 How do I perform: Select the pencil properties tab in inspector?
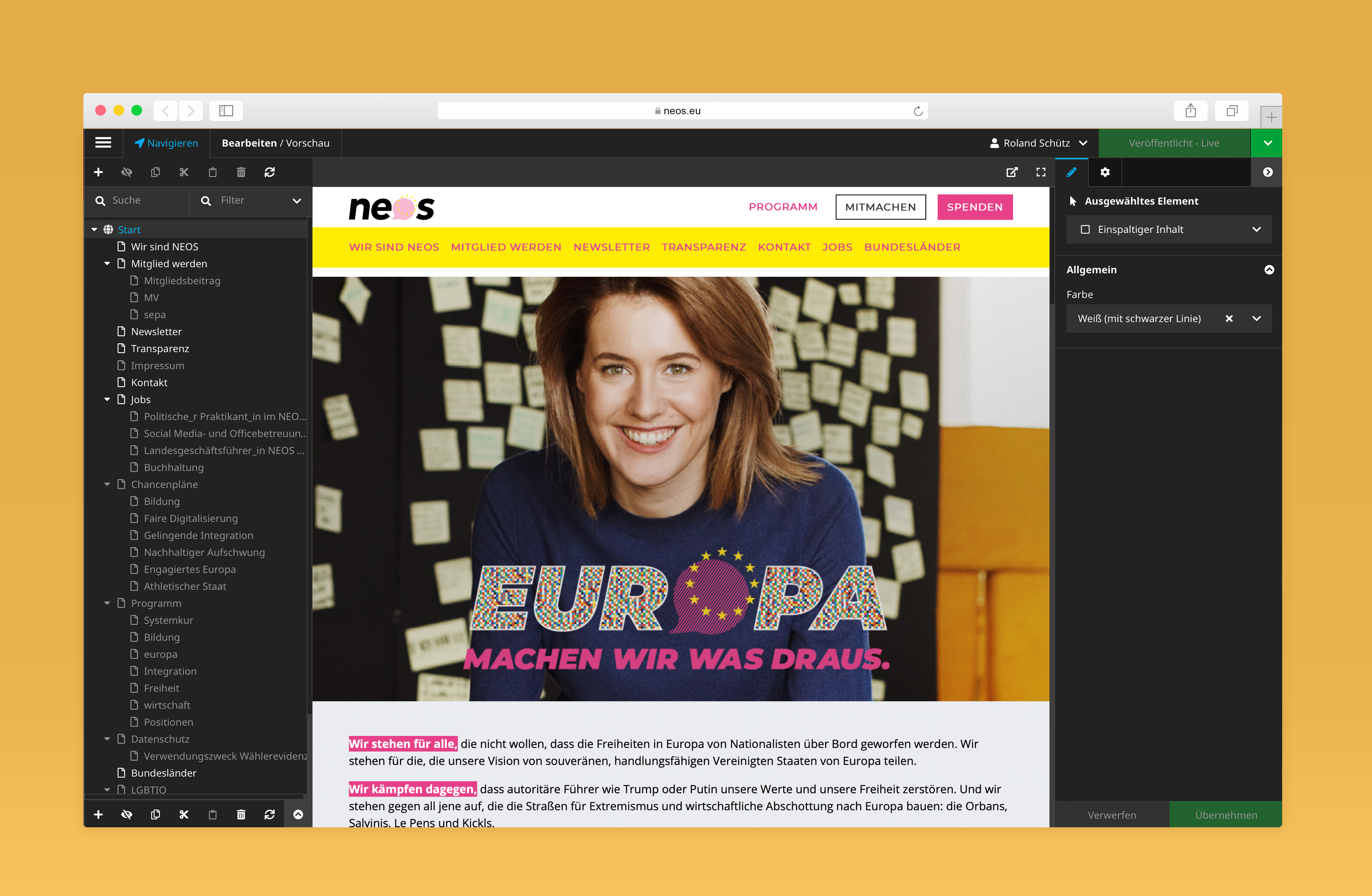pyautogui.click(x=1071, y=172)
